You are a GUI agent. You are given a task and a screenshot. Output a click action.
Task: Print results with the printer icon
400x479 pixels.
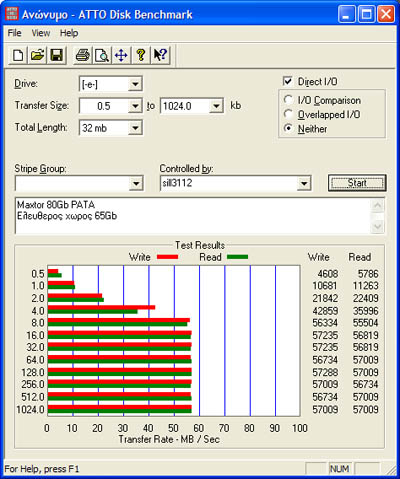click(82, 55)
